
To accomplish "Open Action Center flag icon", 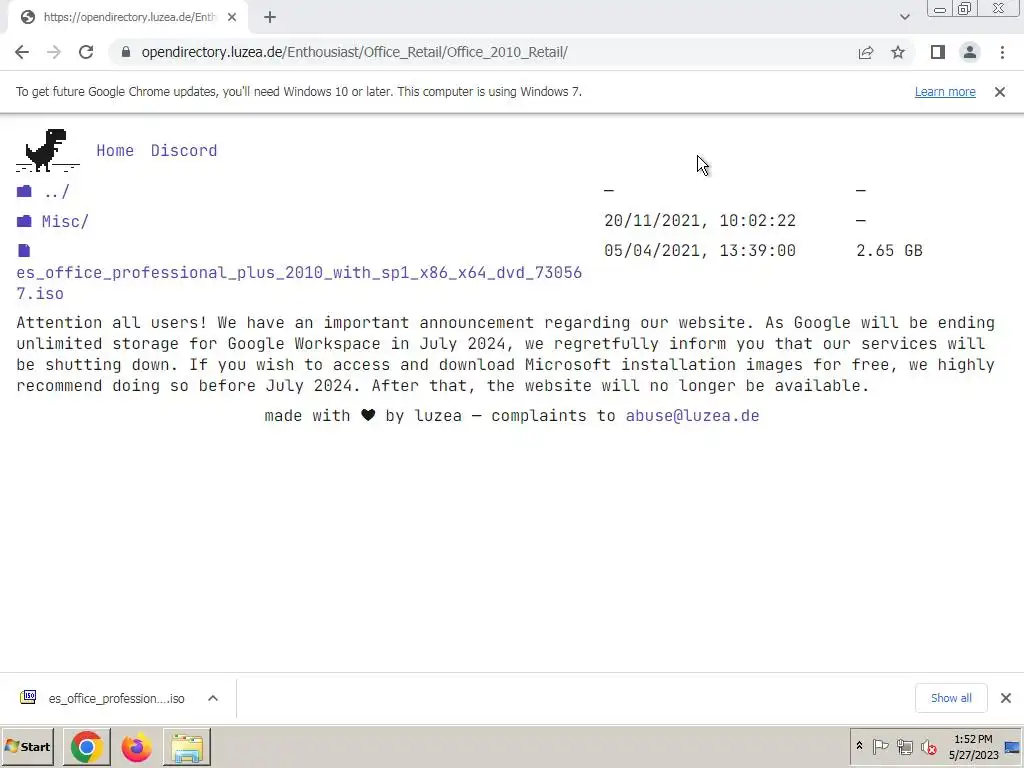I will pyautogui.click(x=880, y=746).
